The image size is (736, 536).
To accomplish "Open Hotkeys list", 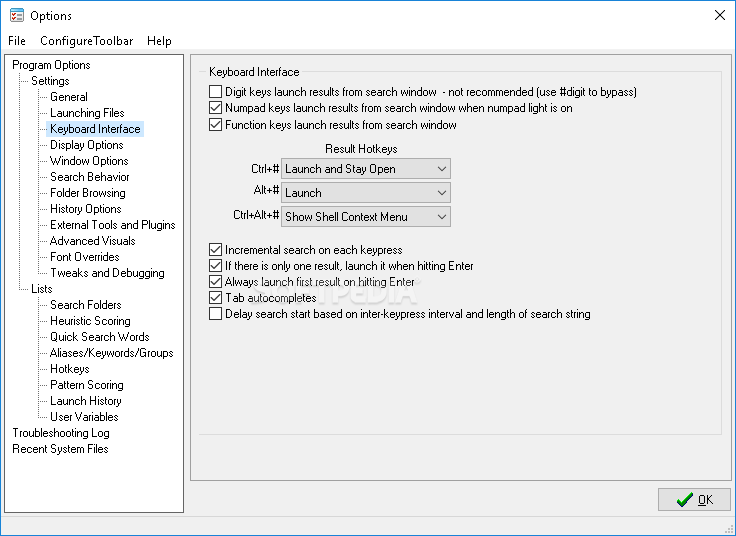I will point(69,368).
